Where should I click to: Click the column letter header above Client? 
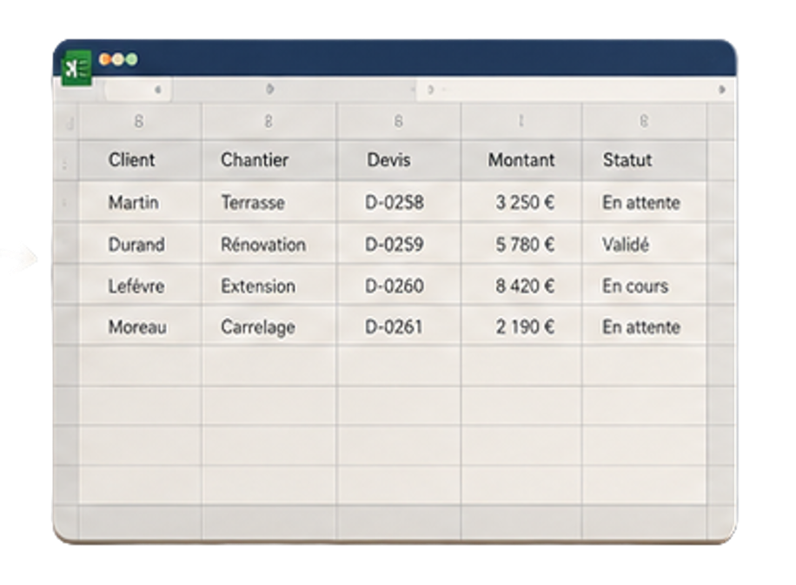139,121
